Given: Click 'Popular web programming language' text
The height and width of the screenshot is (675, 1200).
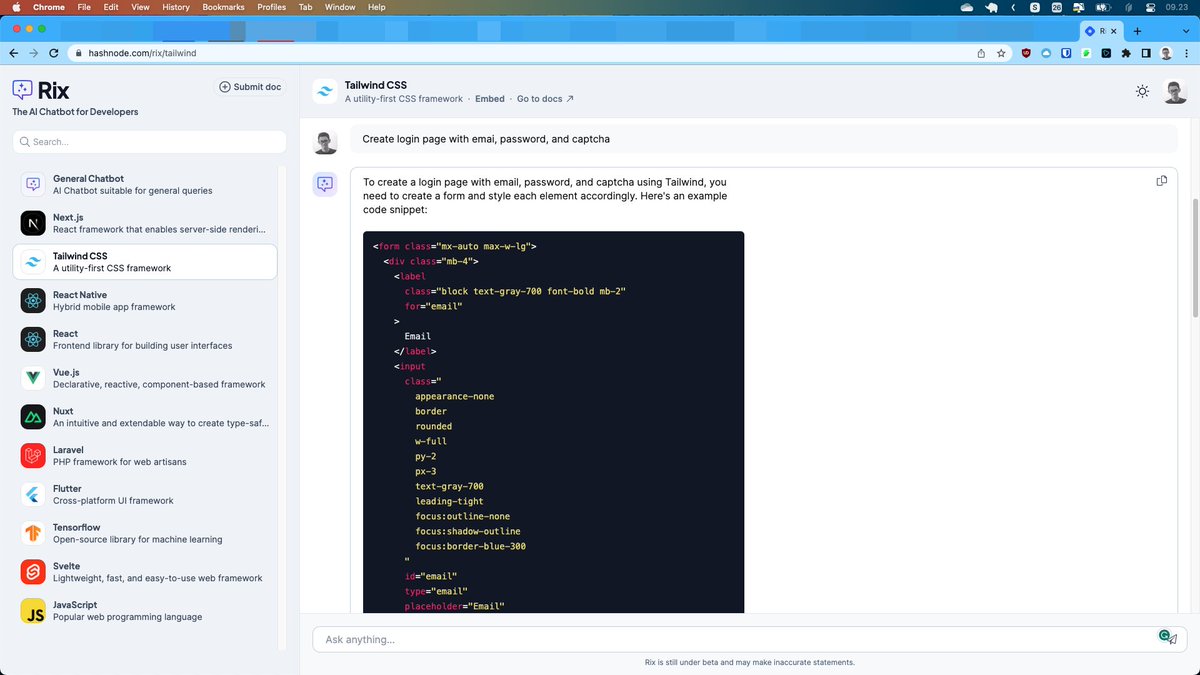Looking at the screenshot, I should tap(127, 617).
